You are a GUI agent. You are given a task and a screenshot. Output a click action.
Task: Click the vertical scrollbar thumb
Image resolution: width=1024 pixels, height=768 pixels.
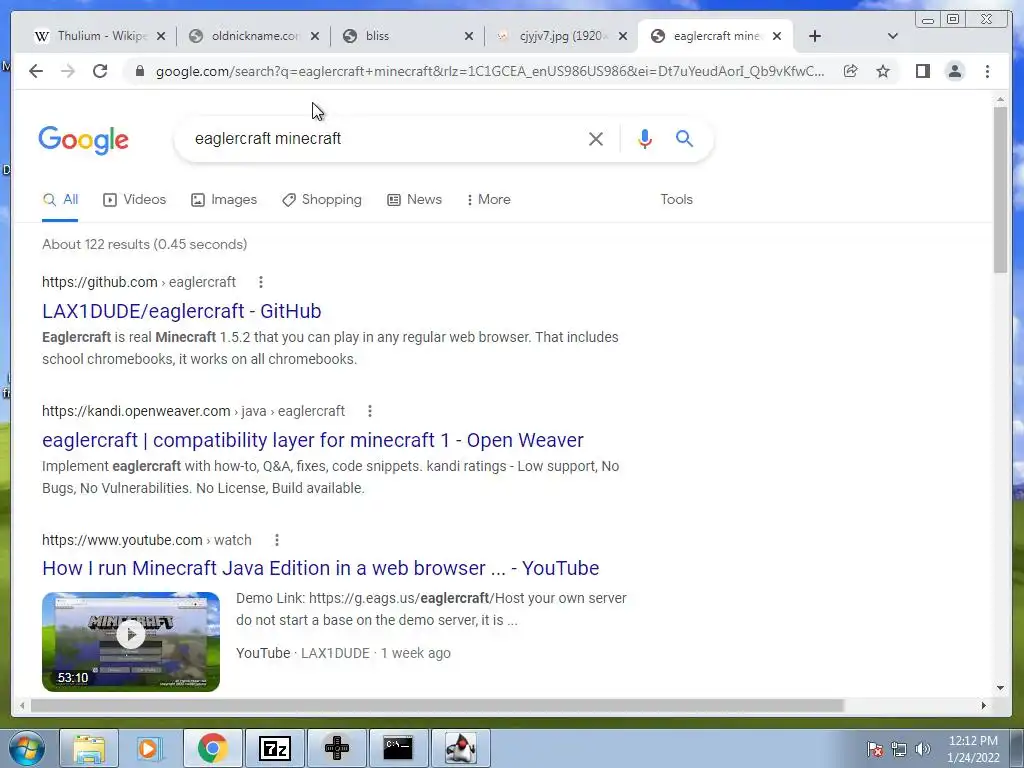click(x=1000, y=189)
